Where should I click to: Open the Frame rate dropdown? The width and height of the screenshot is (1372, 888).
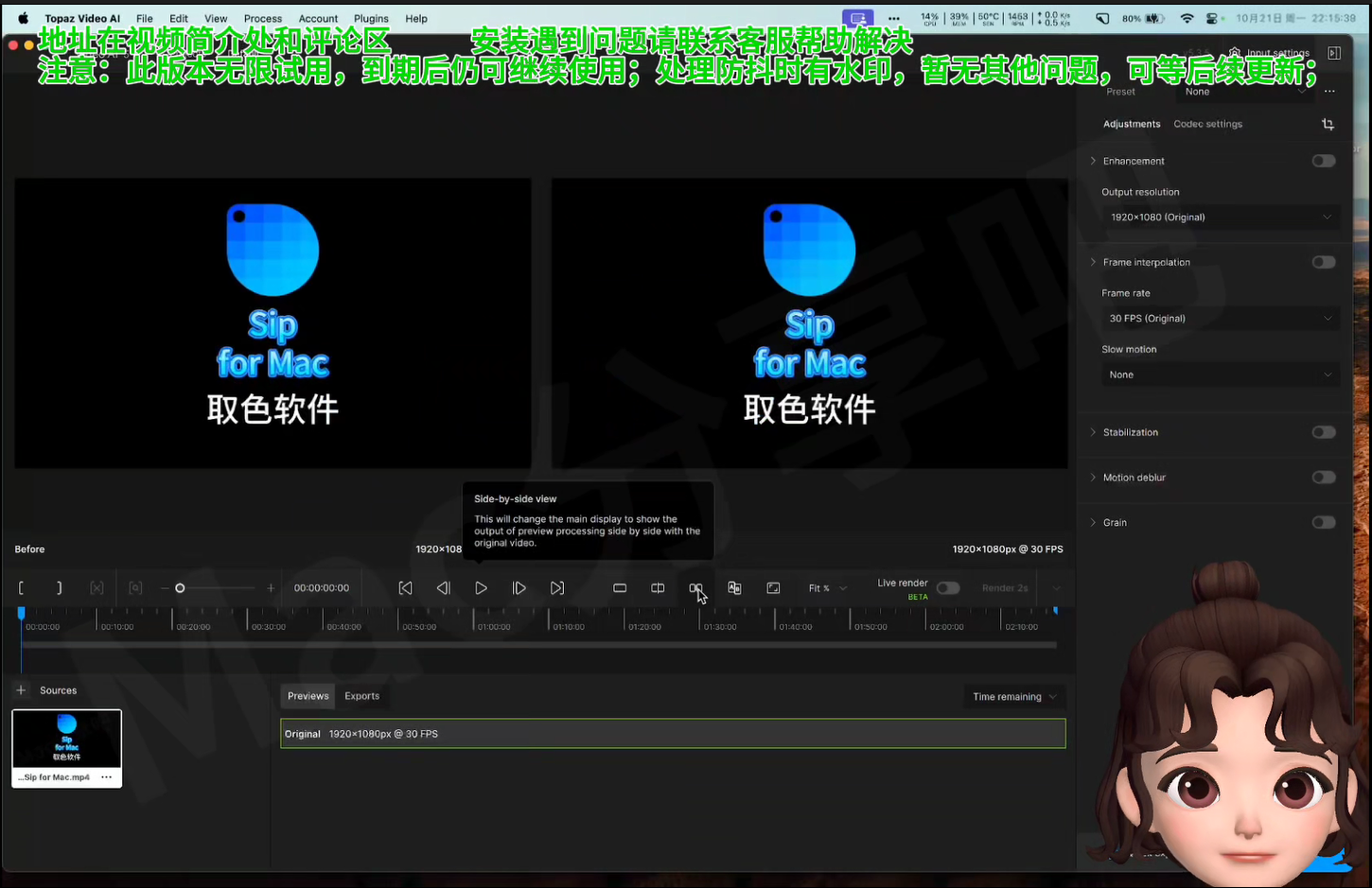(1220, 318)
